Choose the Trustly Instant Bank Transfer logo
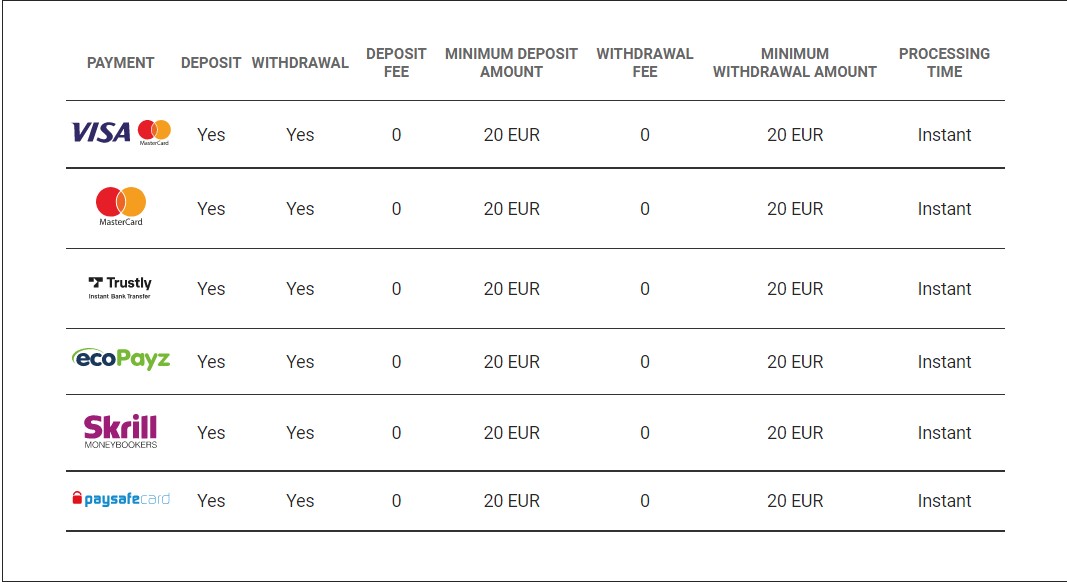Image resolution: width=1067 pixels, height=582 pixels. (120, 288)
